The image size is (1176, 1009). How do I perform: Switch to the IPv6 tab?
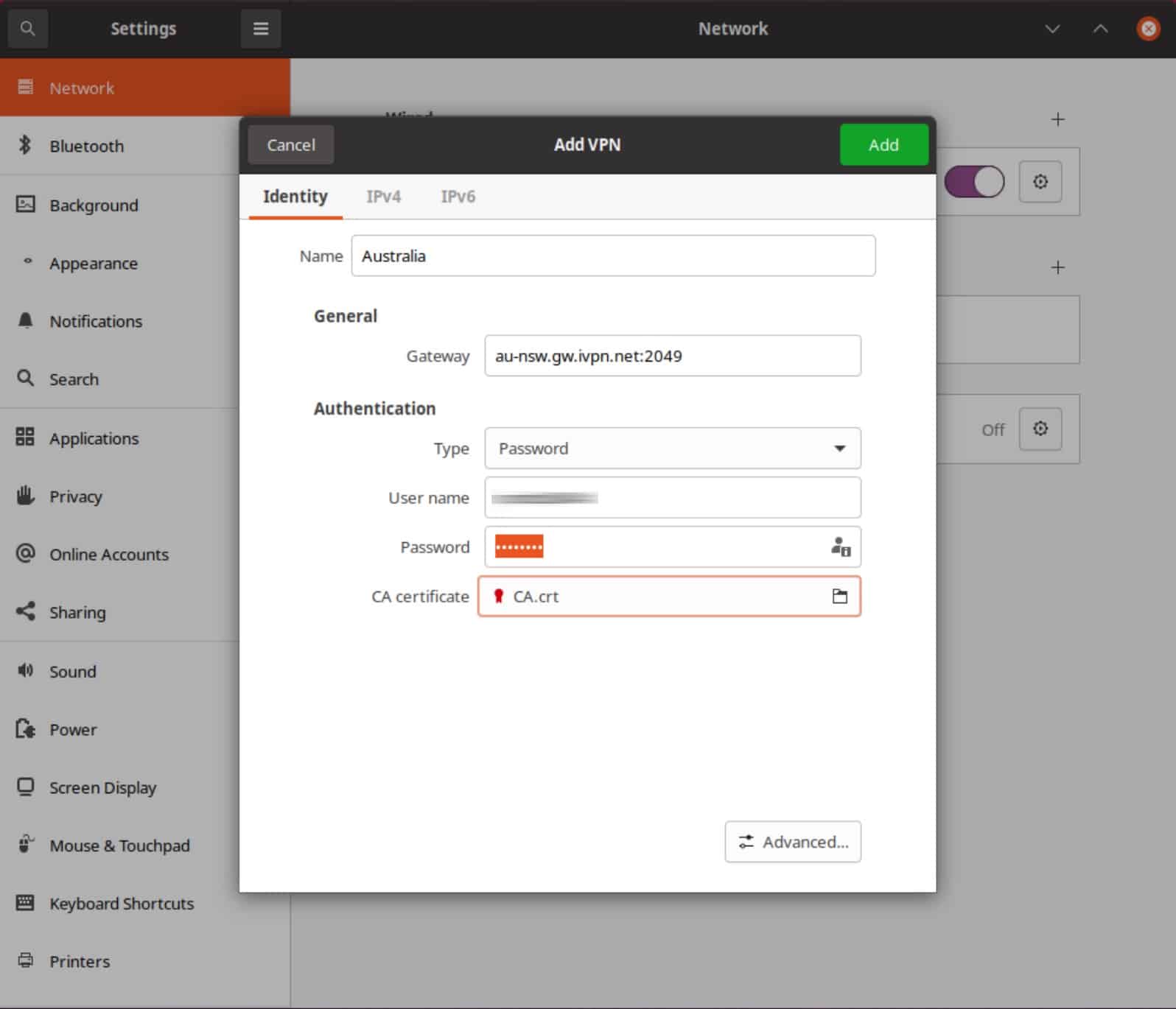coord(458,197)
